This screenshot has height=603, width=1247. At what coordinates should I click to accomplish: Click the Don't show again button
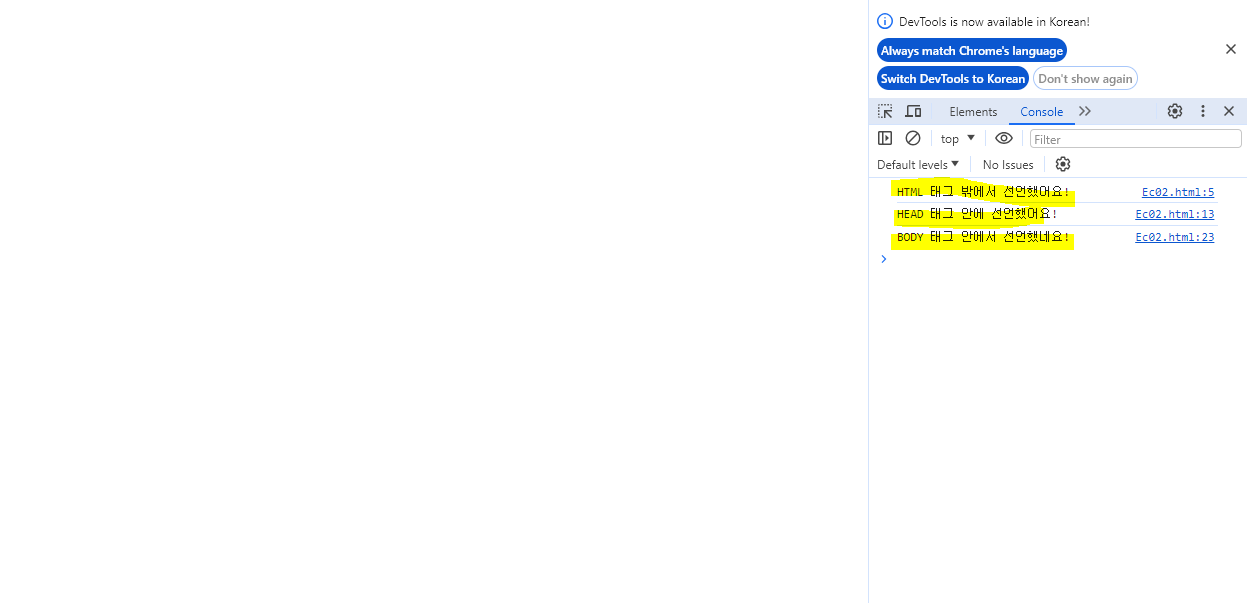1085,78
